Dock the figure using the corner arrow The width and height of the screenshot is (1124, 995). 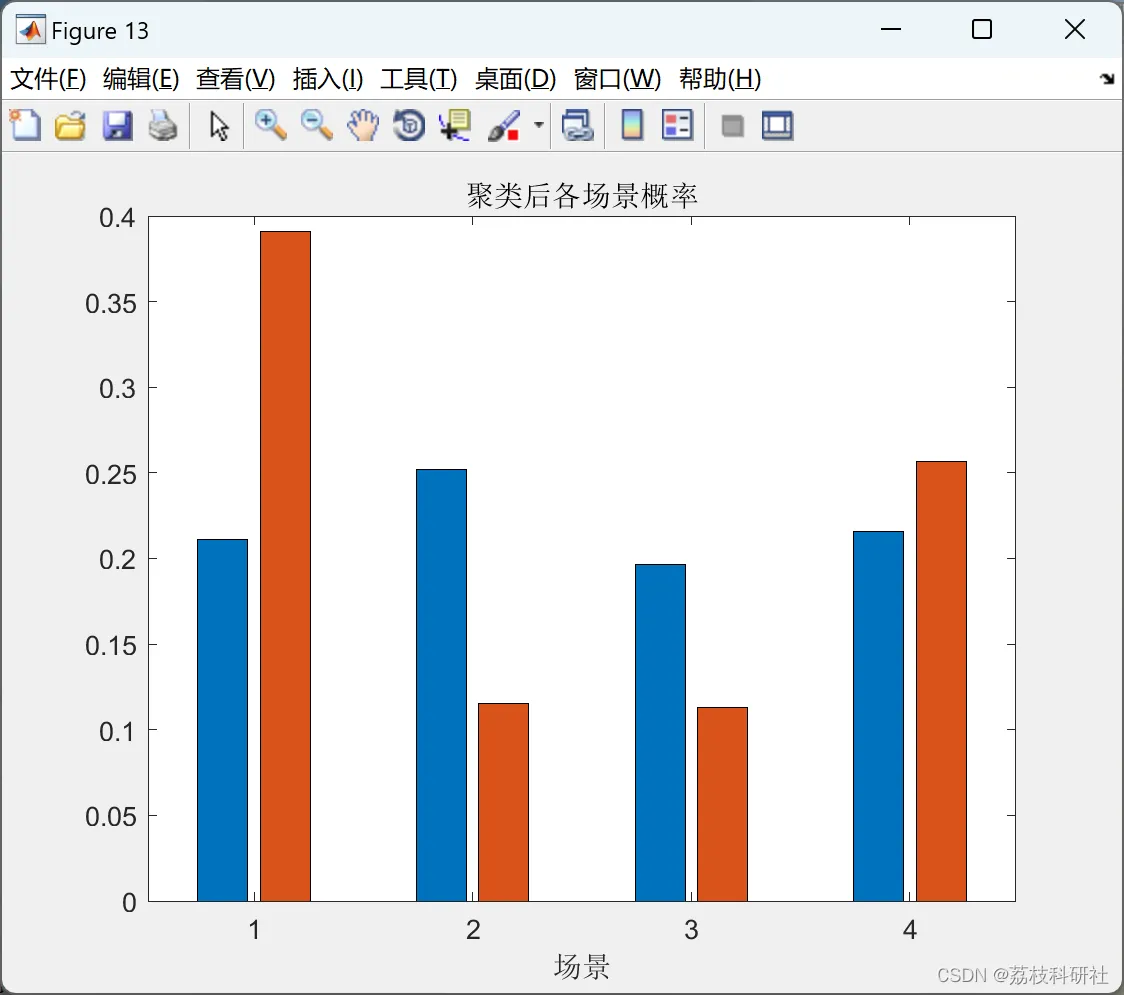pyautogui.click(x=1108, y=79)
